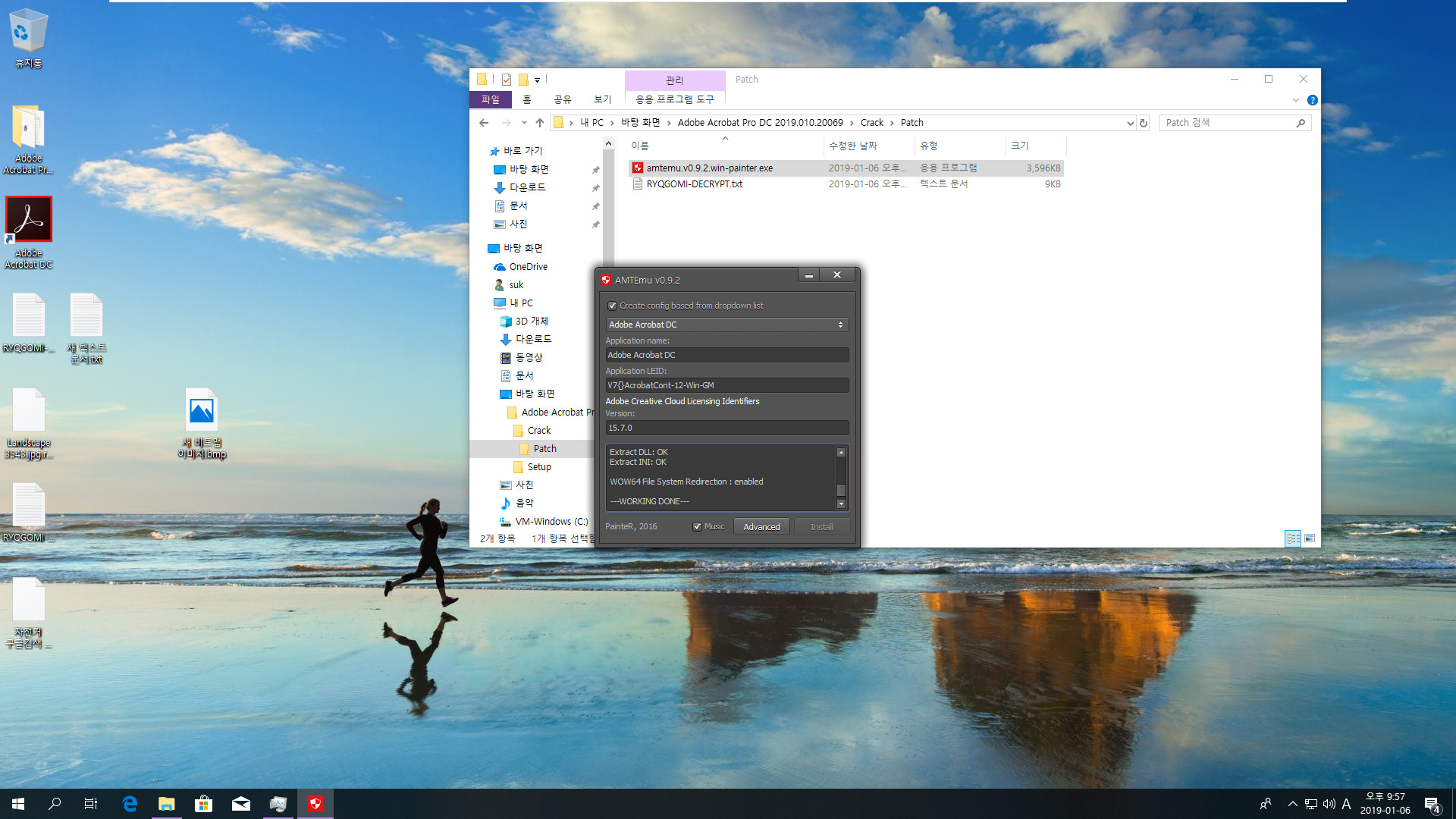
Task: Click the properties icon in Explorer quick access toolbar
Action: pyautogui.click(x=507, y=80)
